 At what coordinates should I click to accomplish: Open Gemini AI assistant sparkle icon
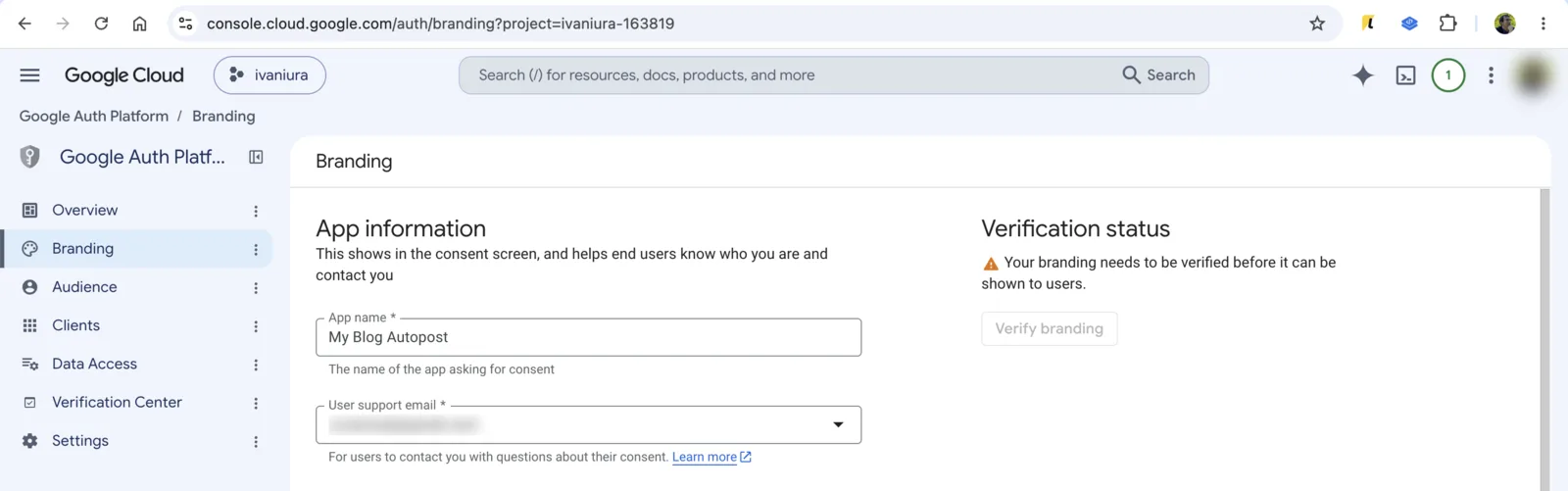1363,75
